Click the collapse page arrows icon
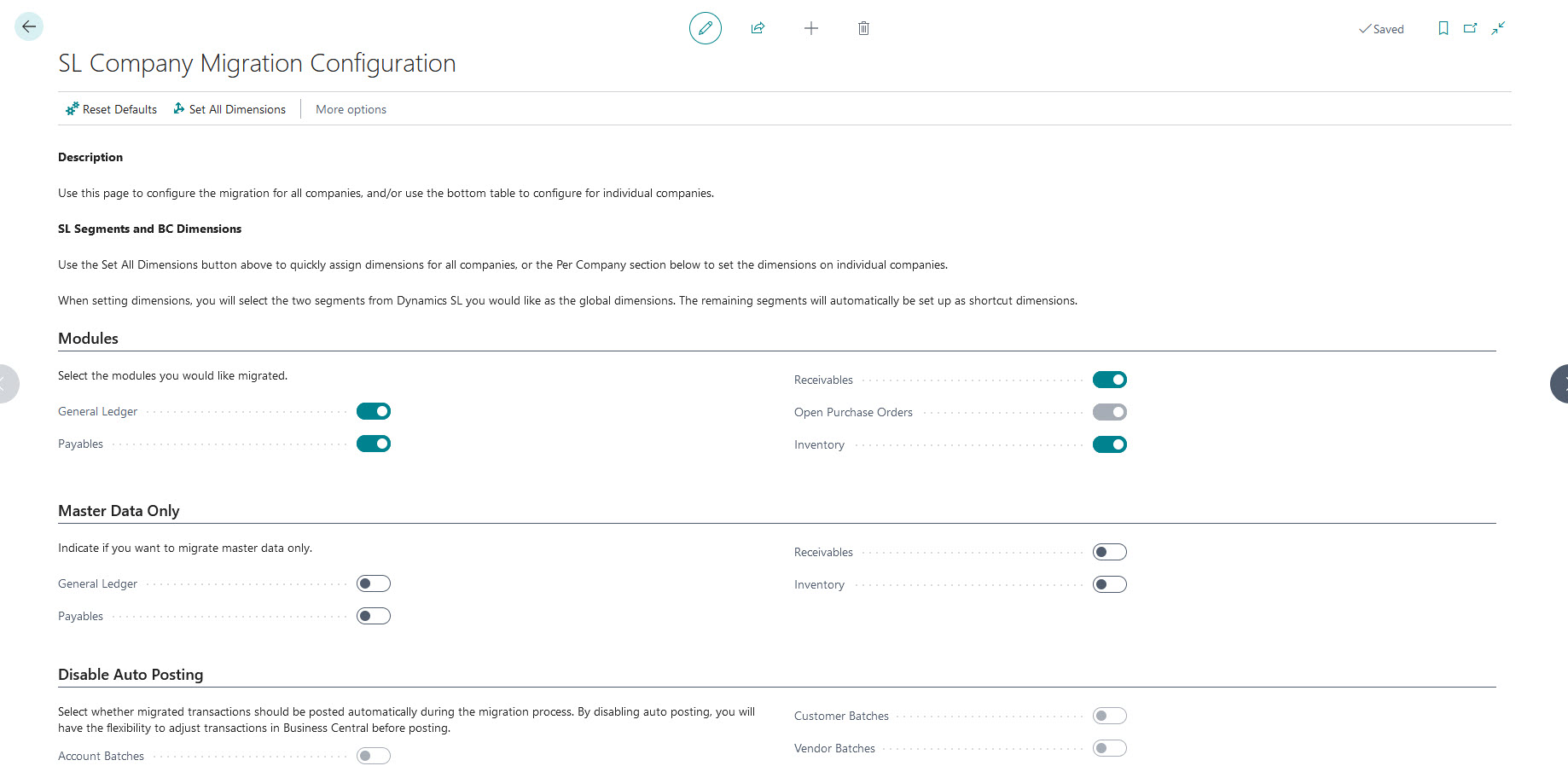Image resolution: width=1568 pixels, height=766 pixels. (1498, 28)
